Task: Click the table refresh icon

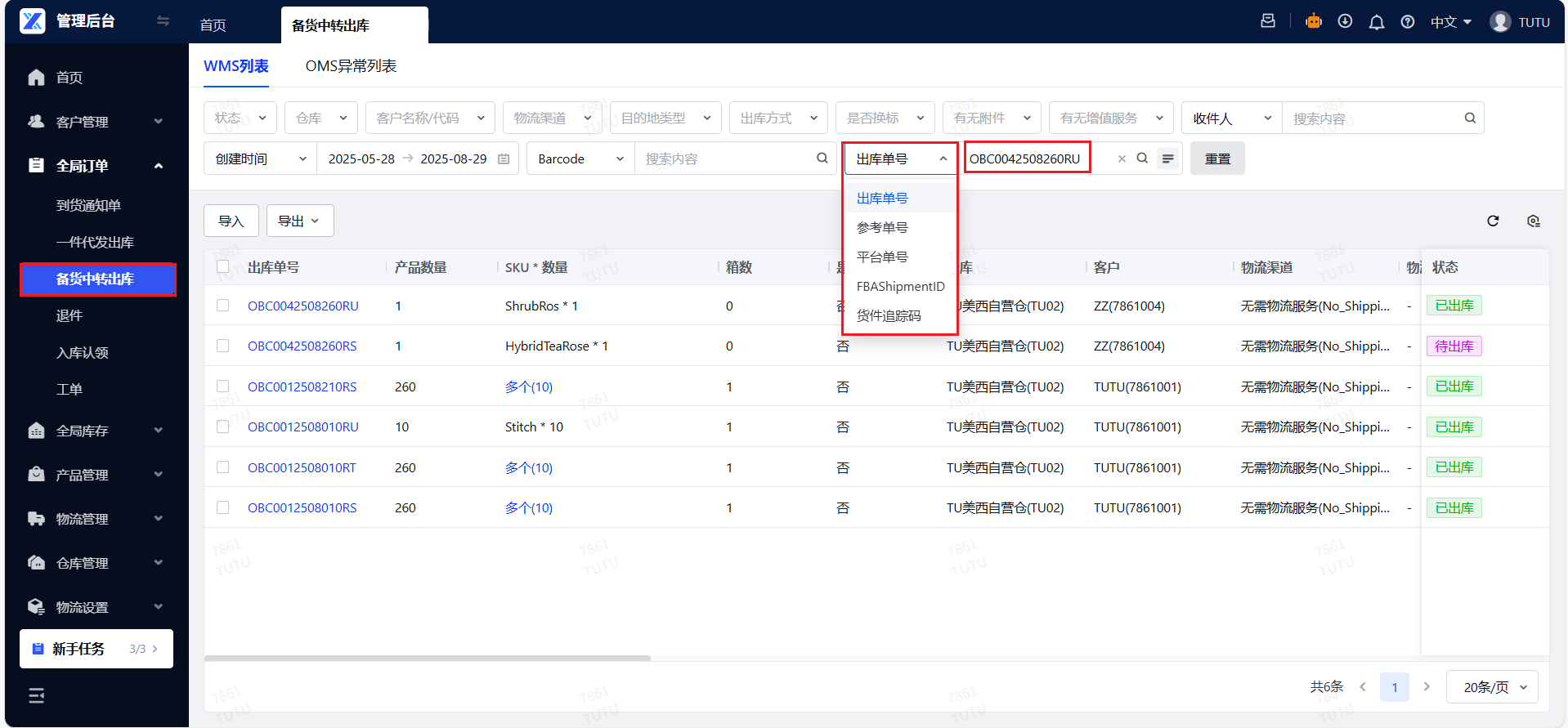Action: (x=1493, y=221)
